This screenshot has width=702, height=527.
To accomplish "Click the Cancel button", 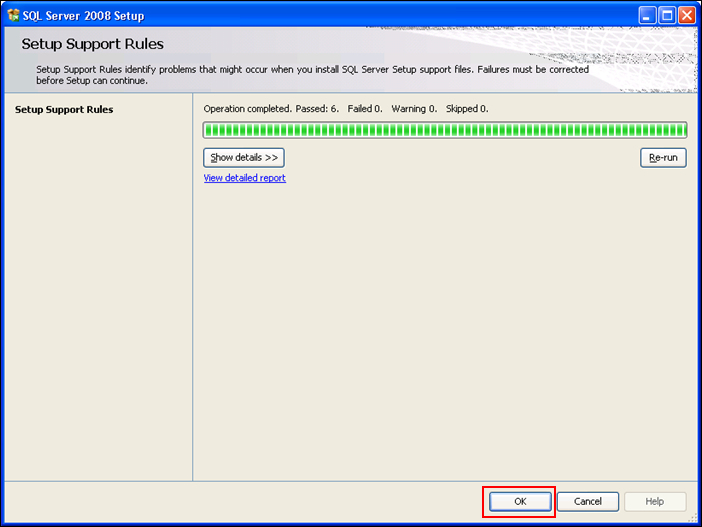I will (587, 501).
